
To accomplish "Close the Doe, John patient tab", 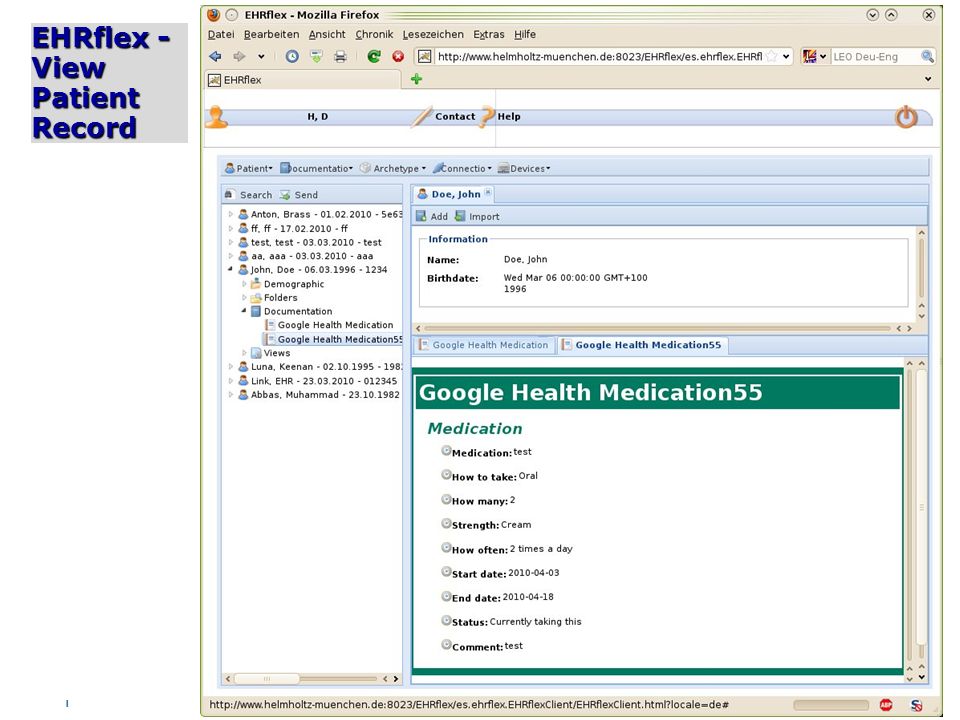I will 488,192.
